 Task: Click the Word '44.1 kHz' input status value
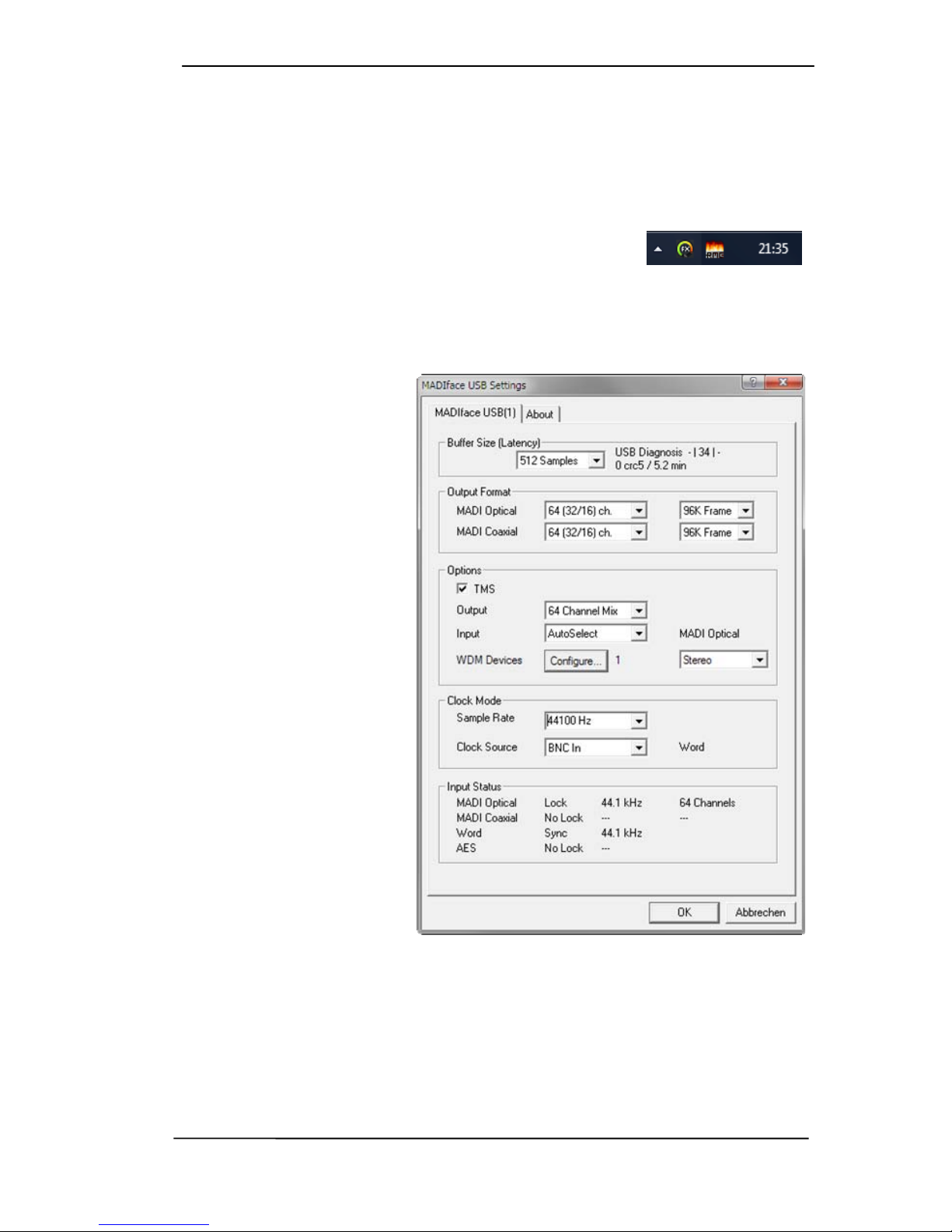622,833
